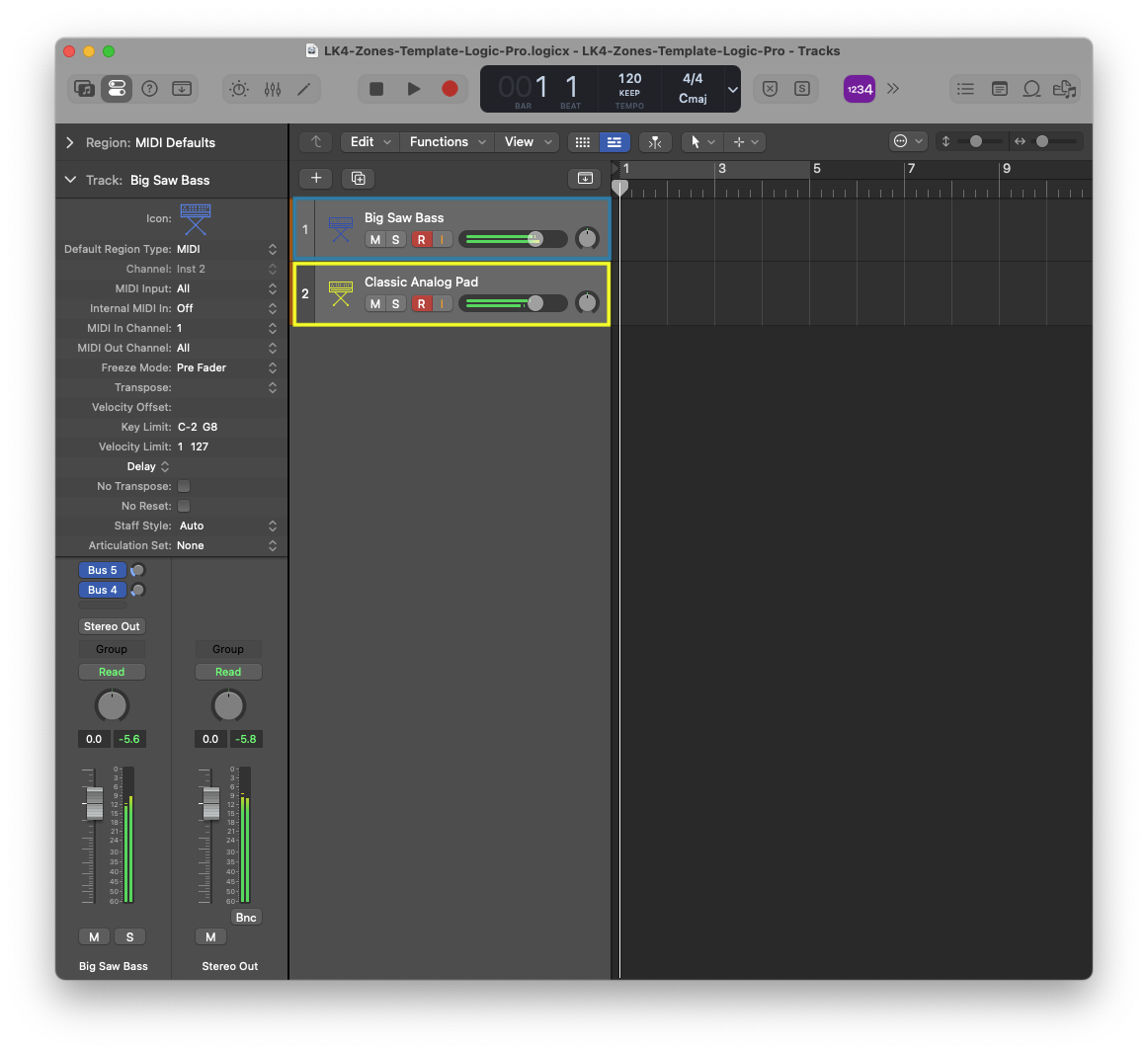Viewport: 1148px width, 1053px height.
Task: Open the media Browsers icon
Action: (x=1065, y=89)
